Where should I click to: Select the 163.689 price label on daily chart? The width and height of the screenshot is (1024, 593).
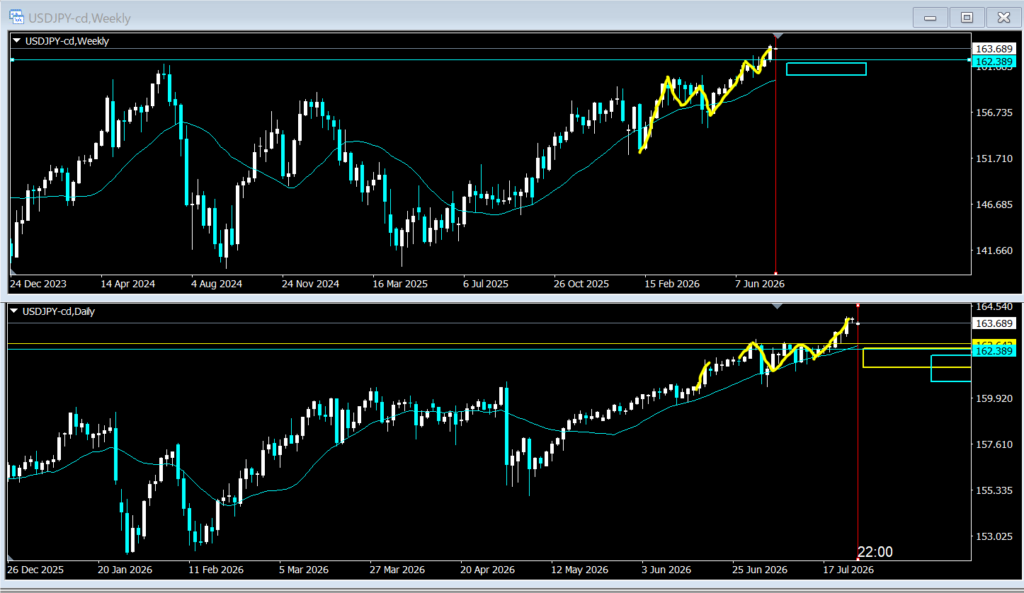coord(993,323)
